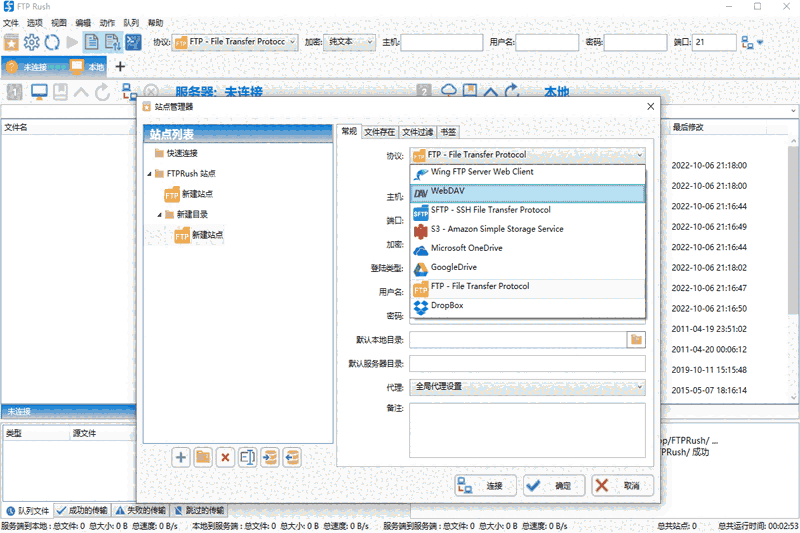Choose SFTP - SSH File Transfer Protocol
800x533 pixels.
tap(528, 211)
